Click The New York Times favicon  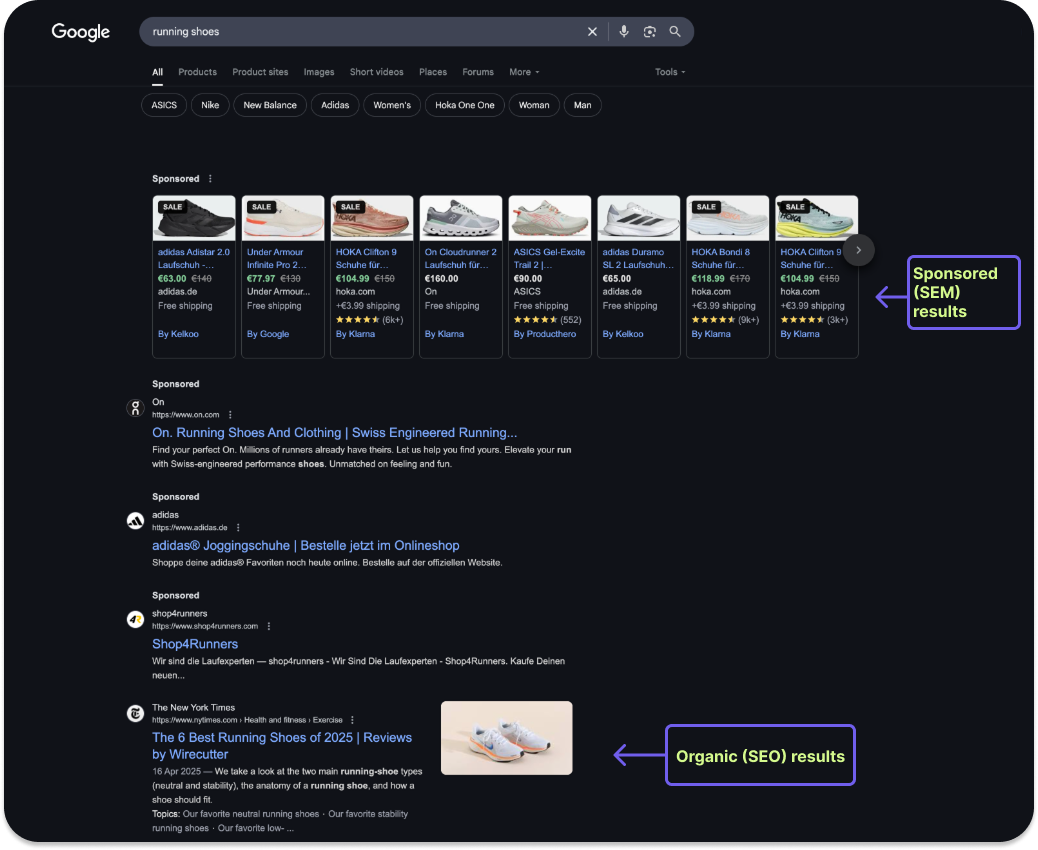pos(136,714)
